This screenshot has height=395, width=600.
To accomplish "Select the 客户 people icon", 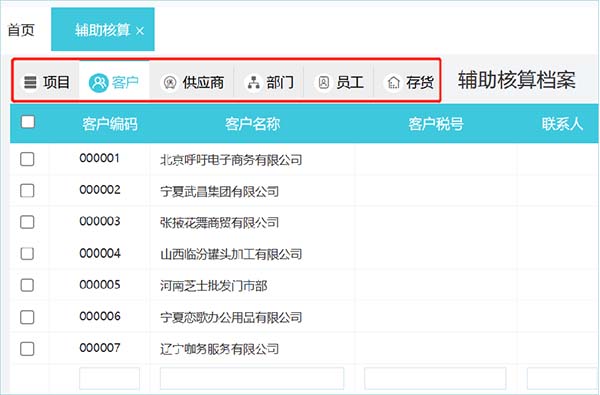I will (x=98, y=82).
